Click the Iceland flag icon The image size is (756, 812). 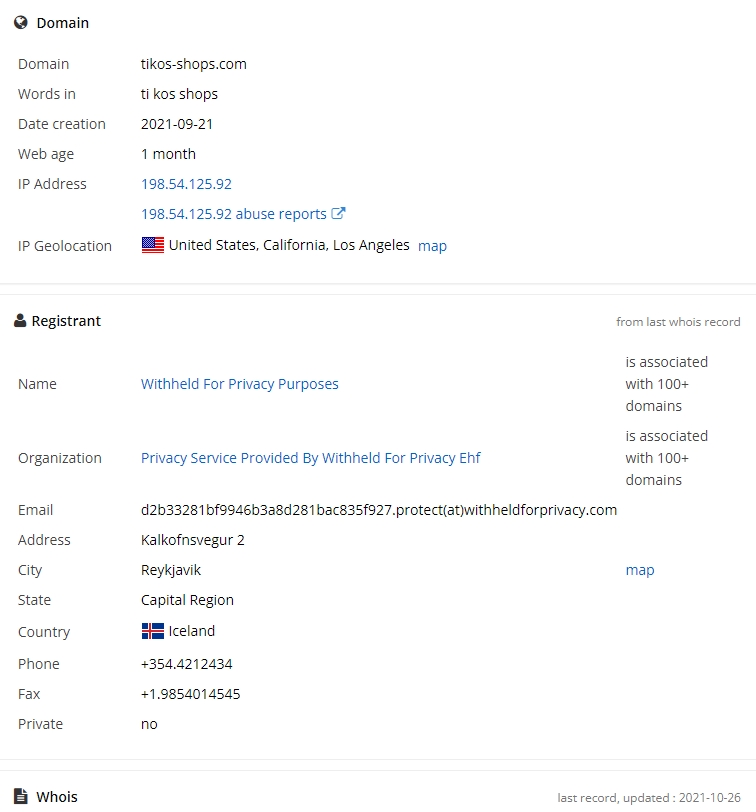click(153, 631)
